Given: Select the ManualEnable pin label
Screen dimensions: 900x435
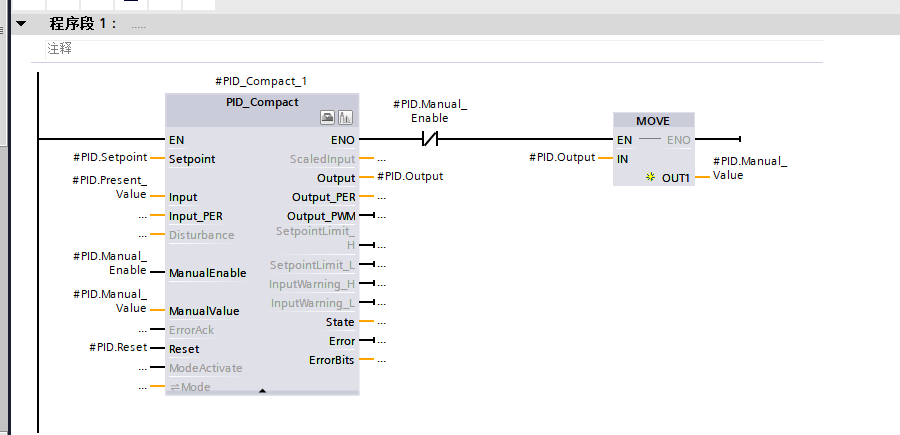Looking at the screenshot, I should pyautogui.click(x=208, y=273).
